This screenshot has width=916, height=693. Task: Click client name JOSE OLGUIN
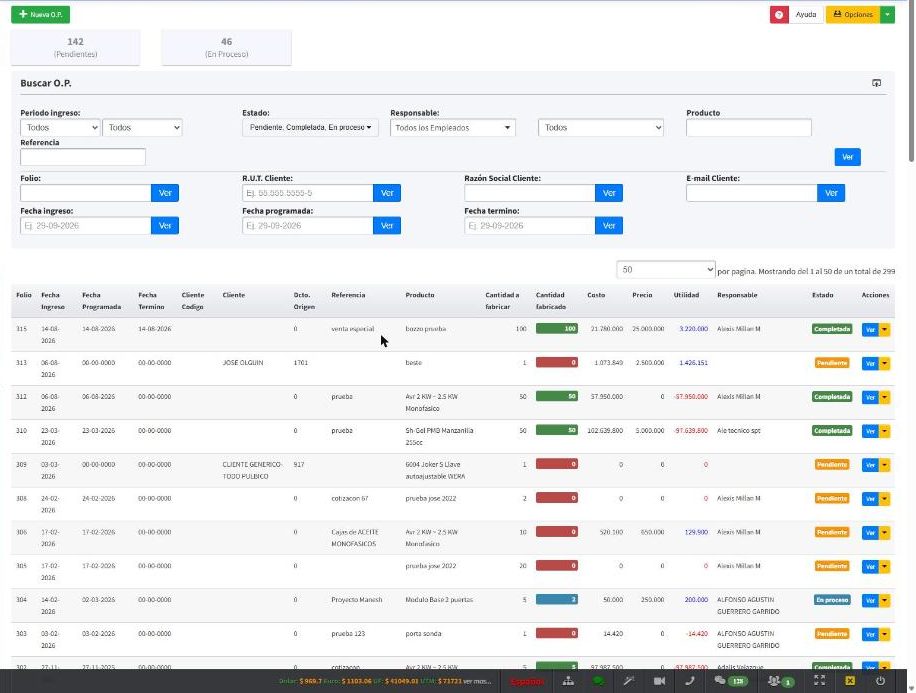pyautogui.click(x=243, y=363)
